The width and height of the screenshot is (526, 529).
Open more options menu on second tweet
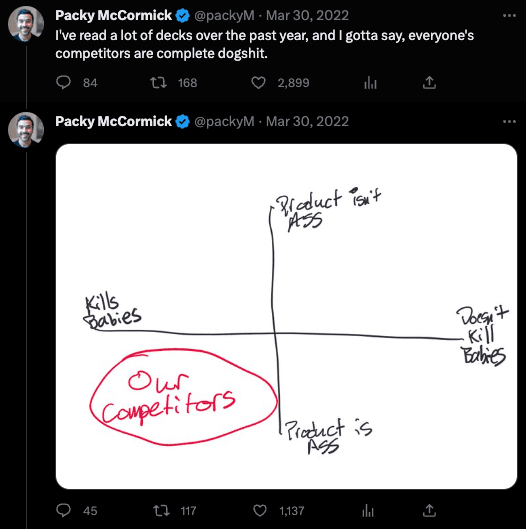tap(509, 121)
